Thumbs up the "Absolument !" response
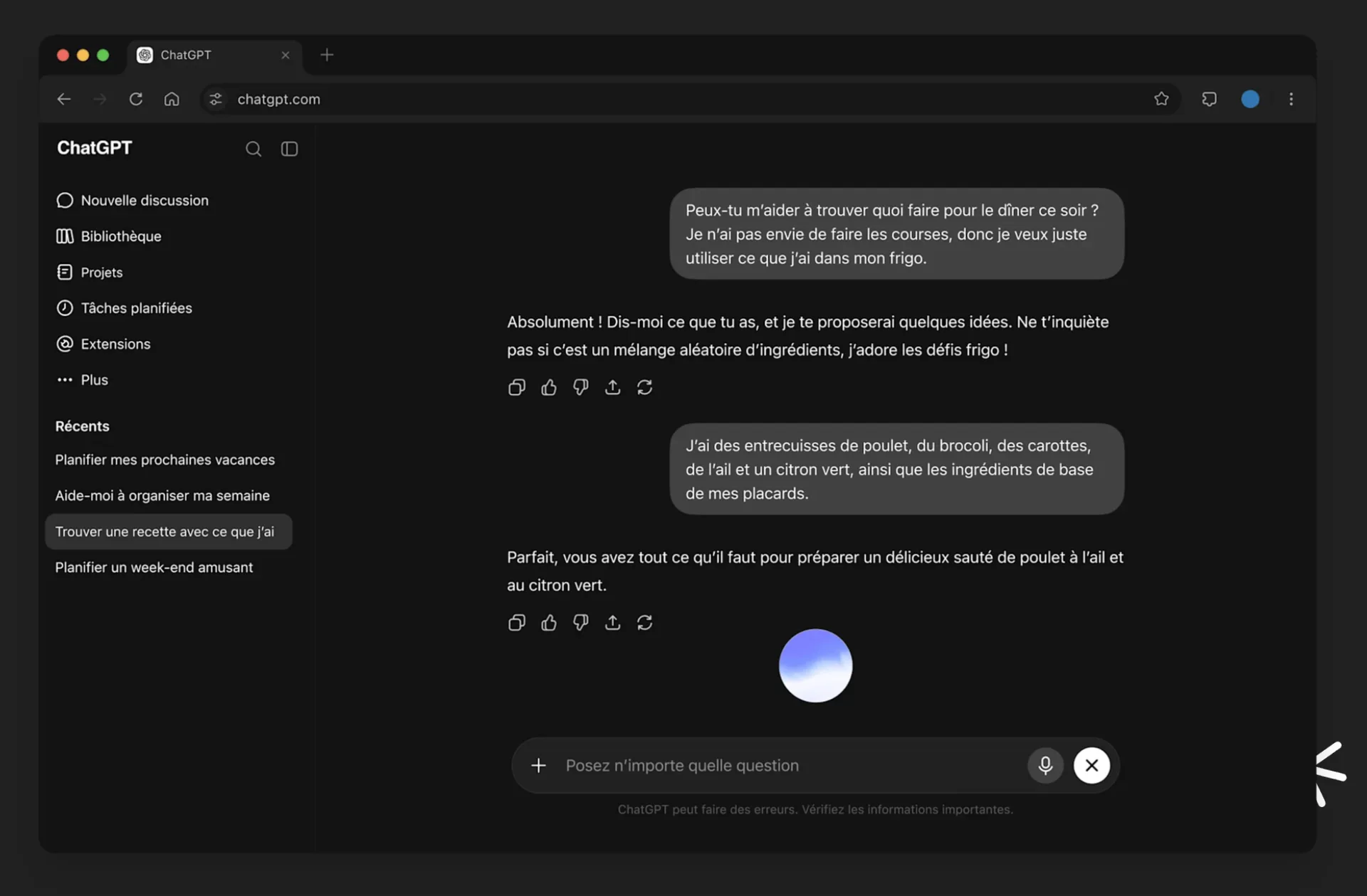The height and width of the screenshot is (896, 1367). tap(549, 387)
